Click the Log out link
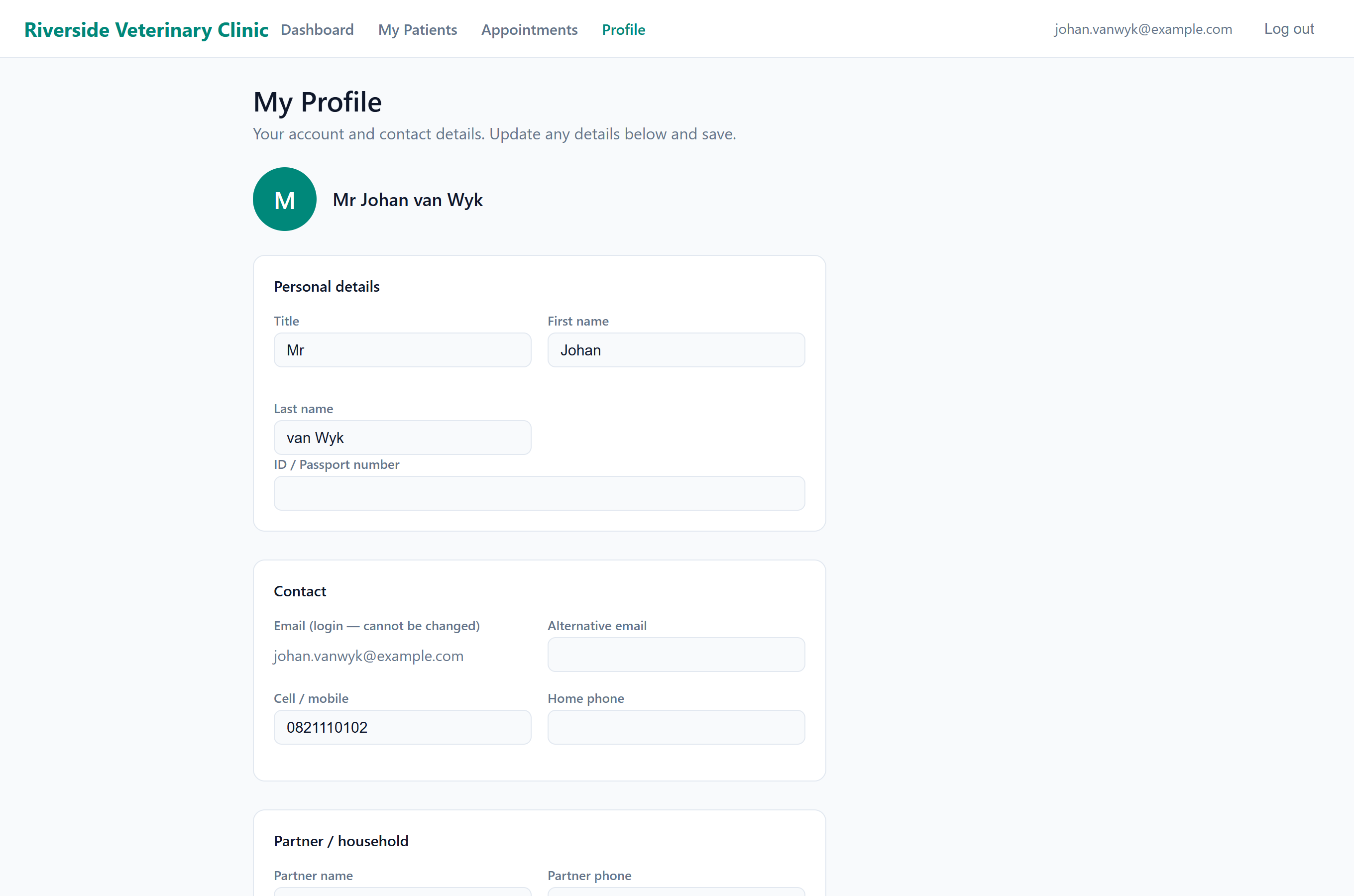The image size is (1354, 896). pyautogui.click(x=1289, y=28)
